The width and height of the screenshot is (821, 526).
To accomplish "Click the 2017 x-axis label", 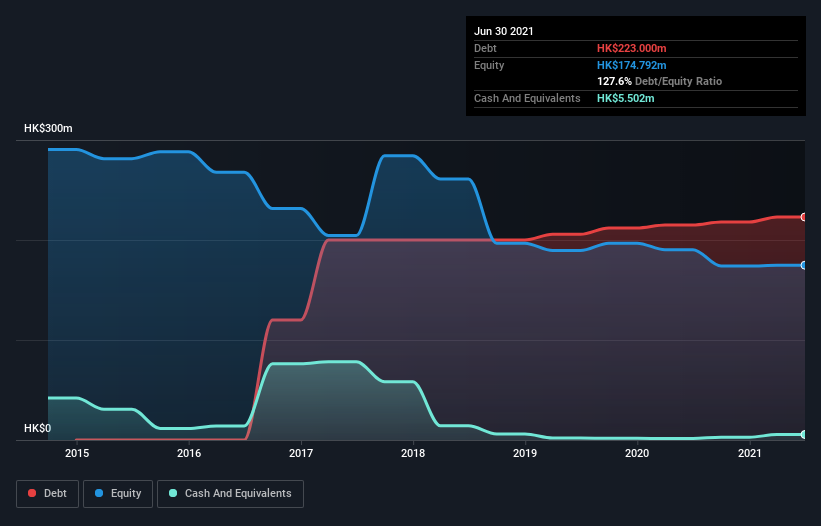I will point(301,453).
